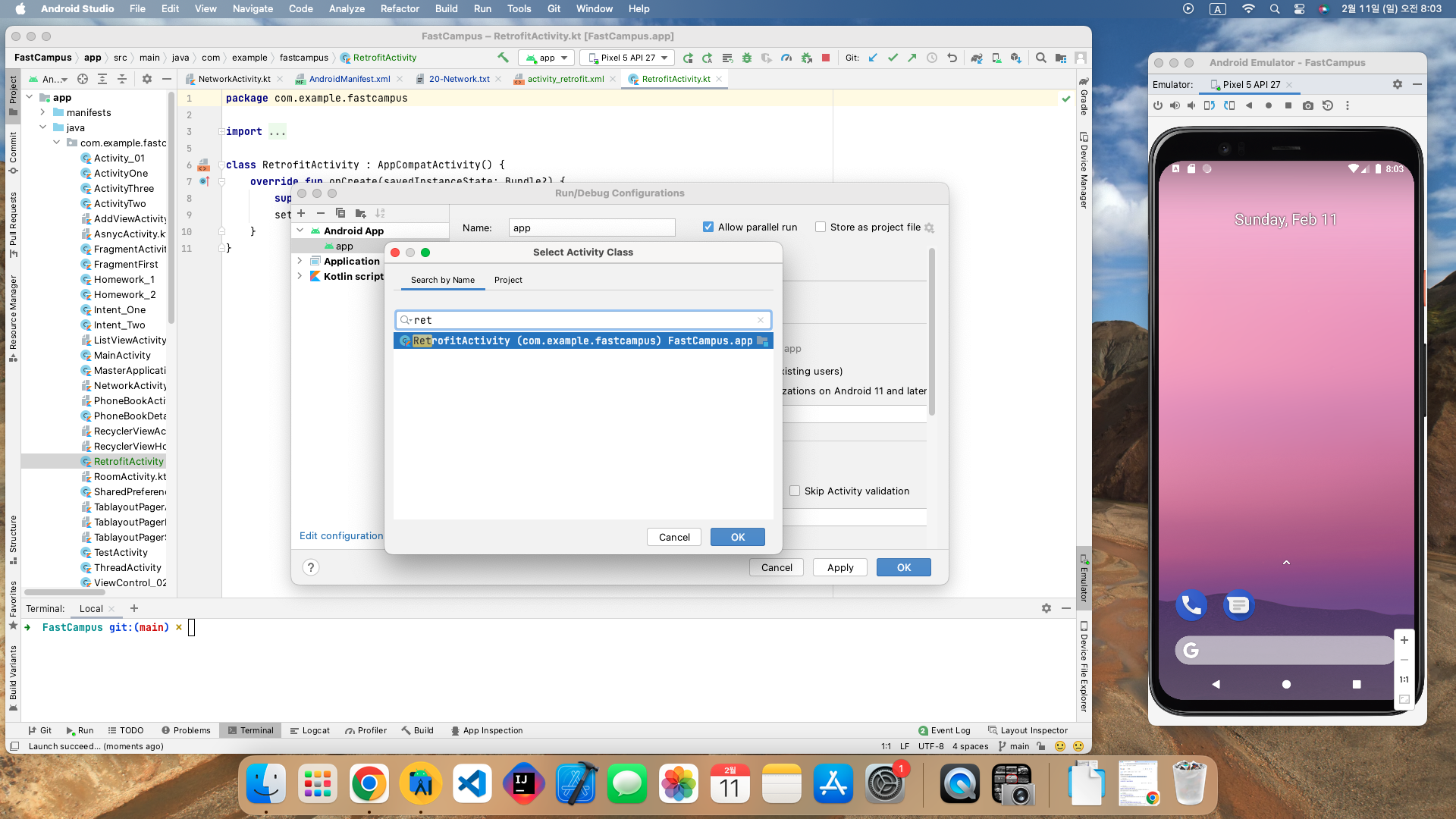Enable Store as project file checkbox
The width and height of the screenshot is (1456, 819).
(821, 227)
